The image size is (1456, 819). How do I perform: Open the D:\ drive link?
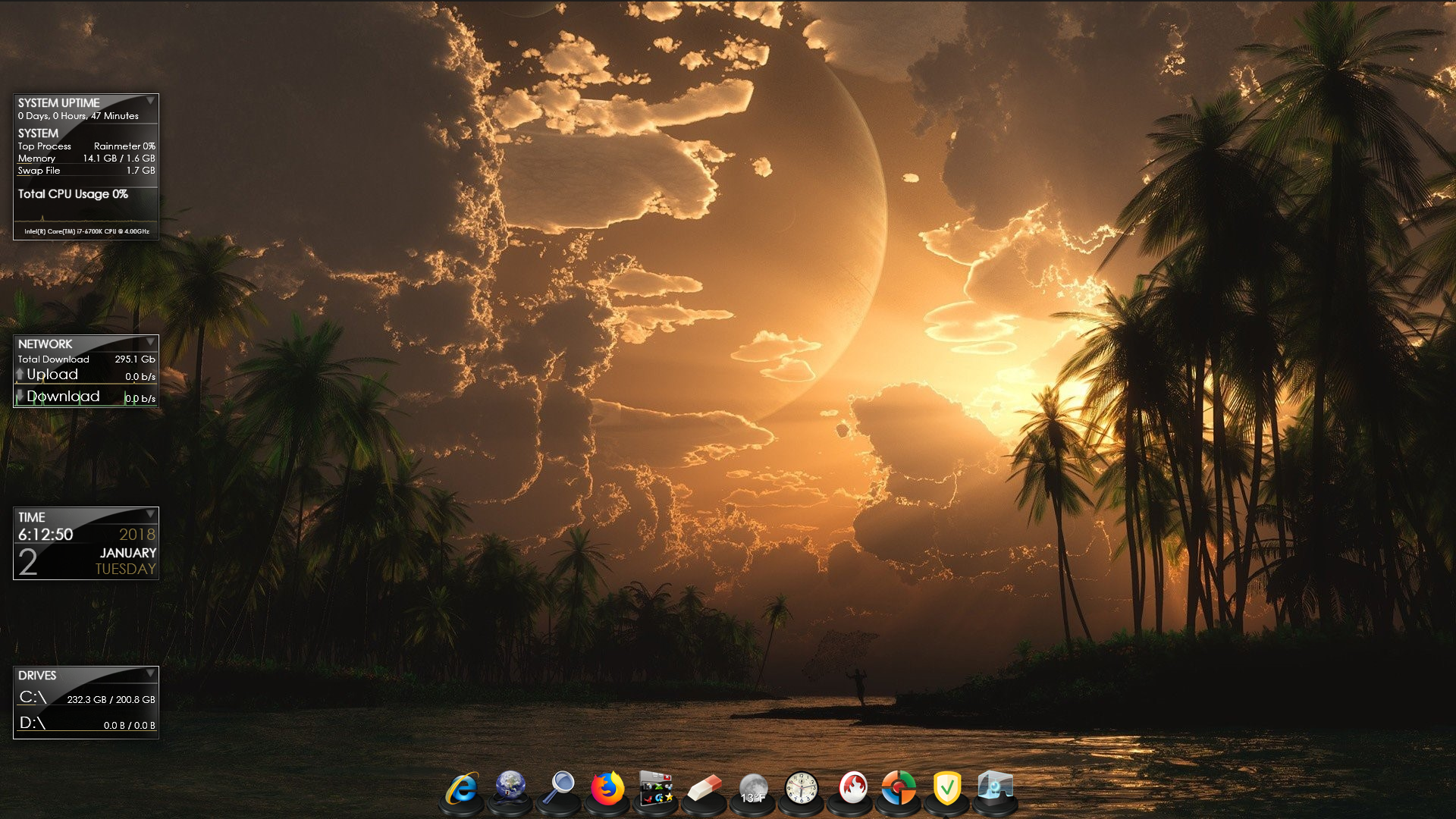click(33, 723)
